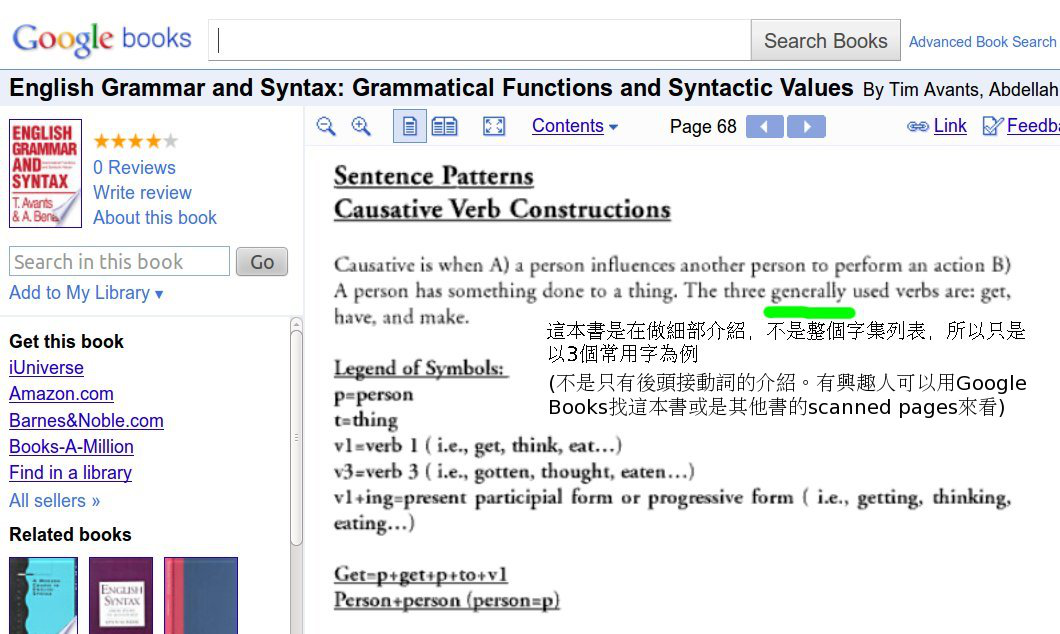Switch to single page view
Screen dimensions: 1060x634
pyautogui.click(x=409, y=126)
